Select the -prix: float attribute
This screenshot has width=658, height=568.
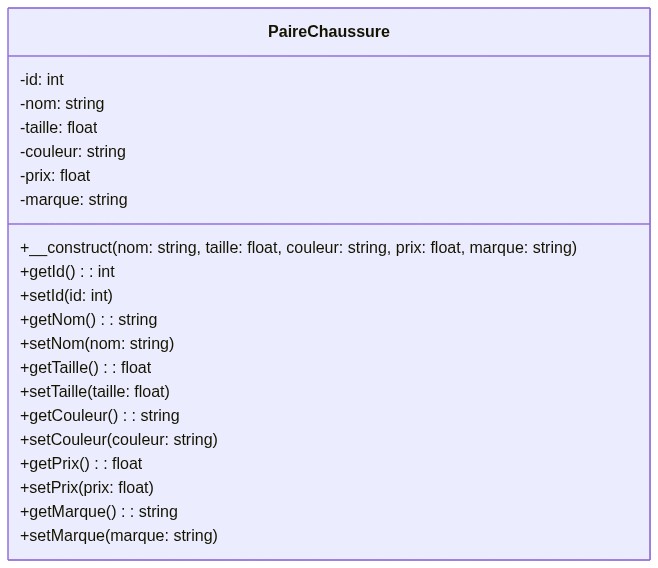pos(55,176)
